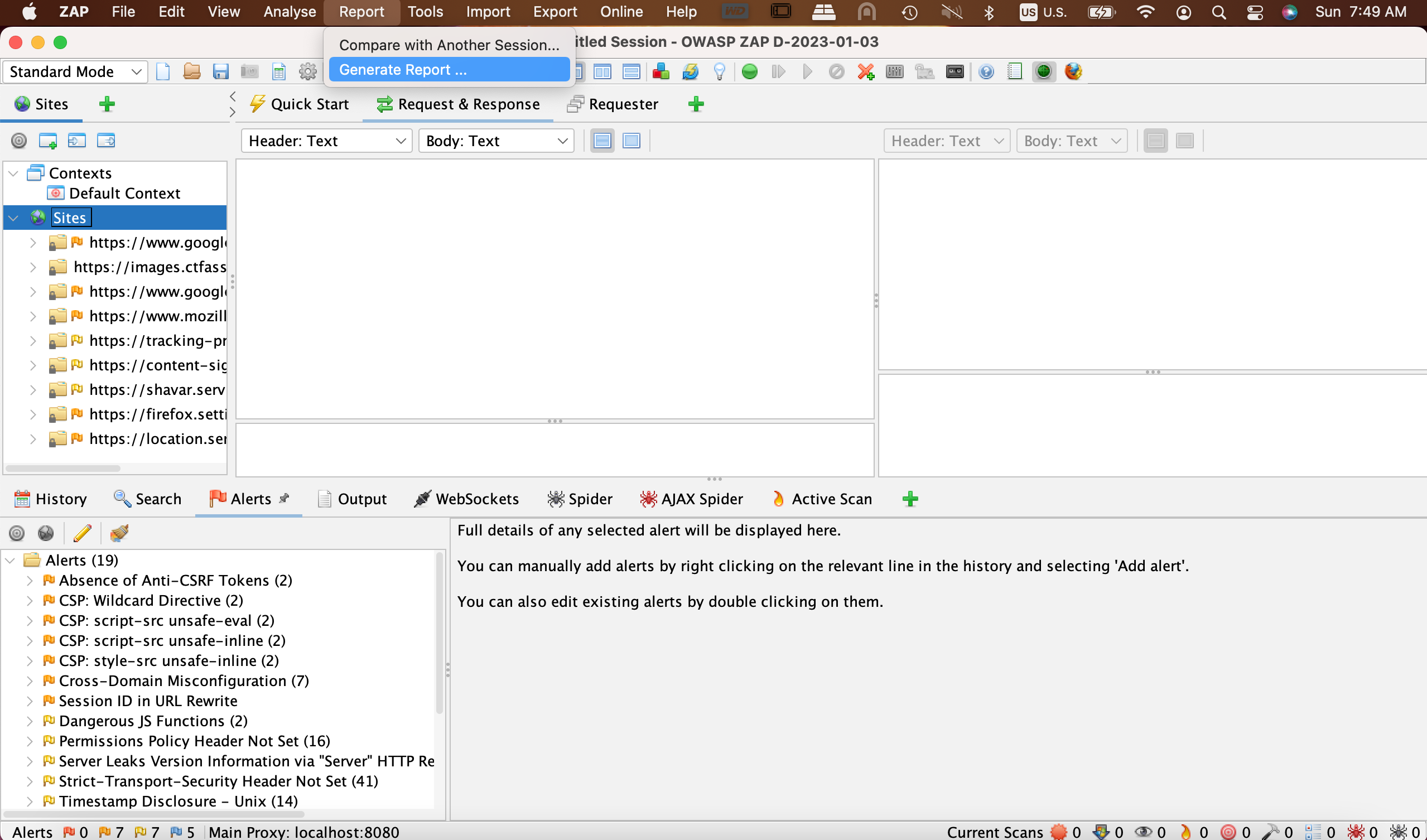Click Compare with Another Session menu entry
Screen dimensions: 1427x840
448,45
